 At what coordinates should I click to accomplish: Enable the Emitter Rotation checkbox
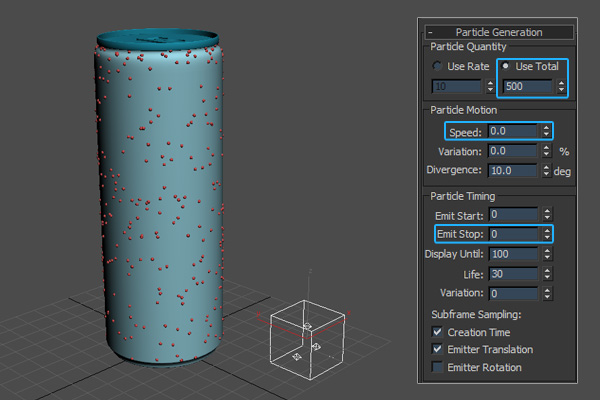pos(437,367)
